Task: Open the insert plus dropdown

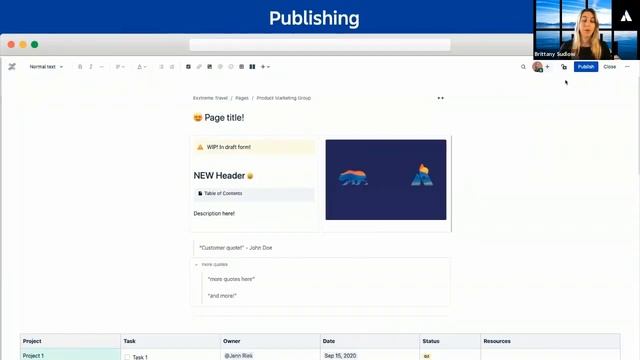Action: tap(265, 67)
